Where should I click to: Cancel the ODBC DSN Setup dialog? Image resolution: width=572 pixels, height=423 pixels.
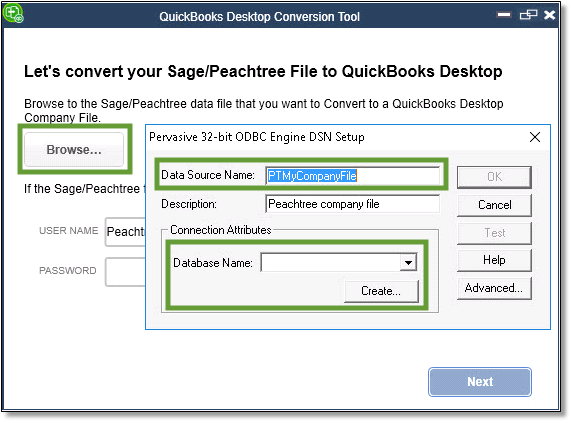(494, 205)
